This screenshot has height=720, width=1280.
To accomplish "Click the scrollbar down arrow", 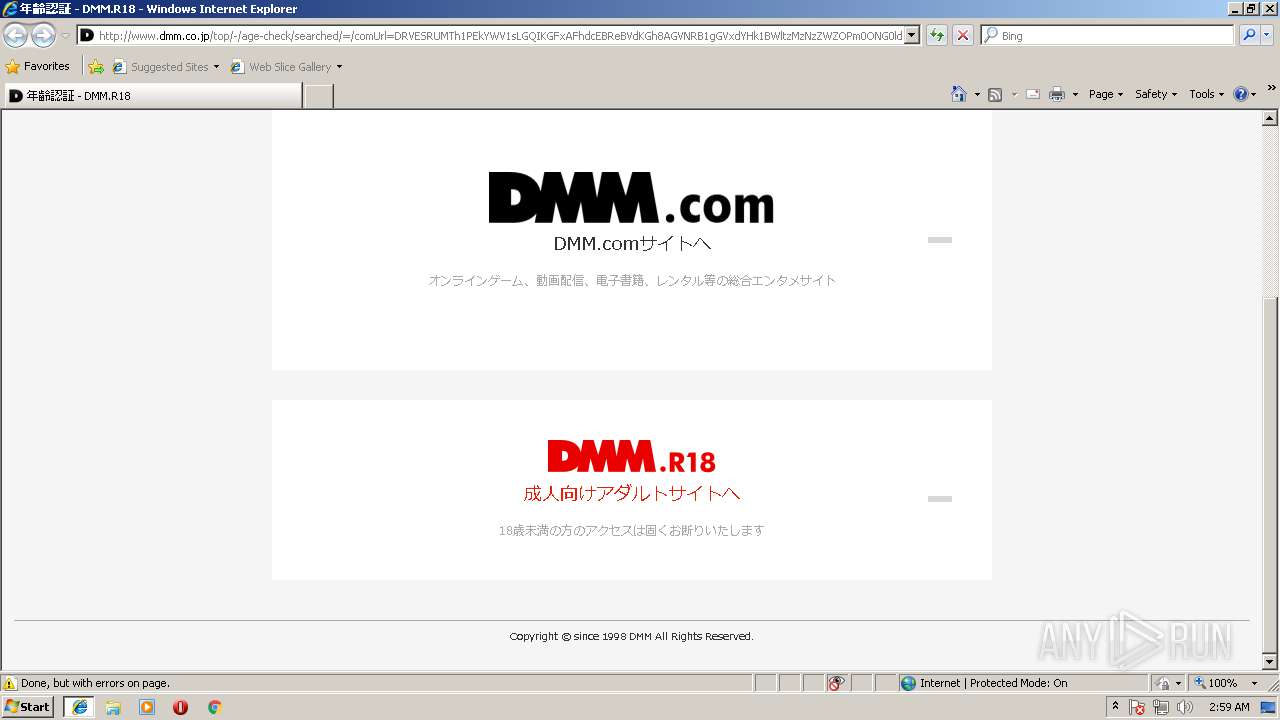I will coord(1270,662).
